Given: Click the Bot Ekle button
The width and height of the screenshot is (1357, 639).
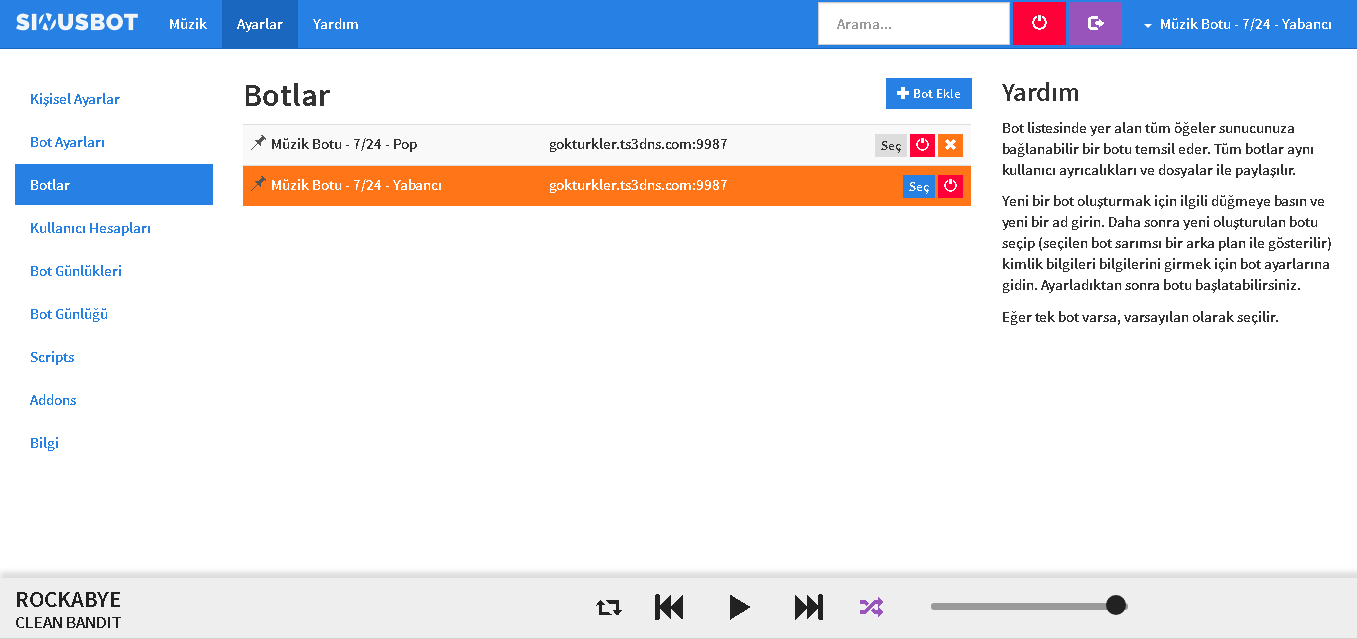Looking at the screenshot, I should pyautogui.click(x=929, y=94).
